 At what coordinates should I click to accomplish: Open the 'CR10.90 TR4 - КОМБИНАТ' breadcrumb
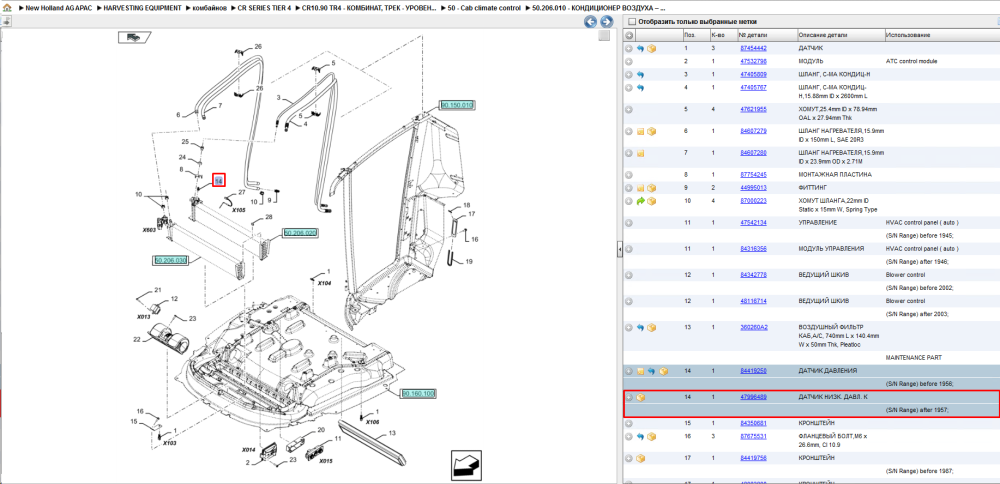point(370,8)
